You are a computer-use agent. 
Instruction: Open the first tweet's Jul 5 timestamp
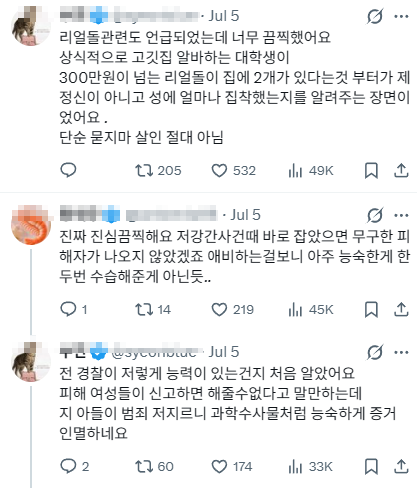pos(224,16)
